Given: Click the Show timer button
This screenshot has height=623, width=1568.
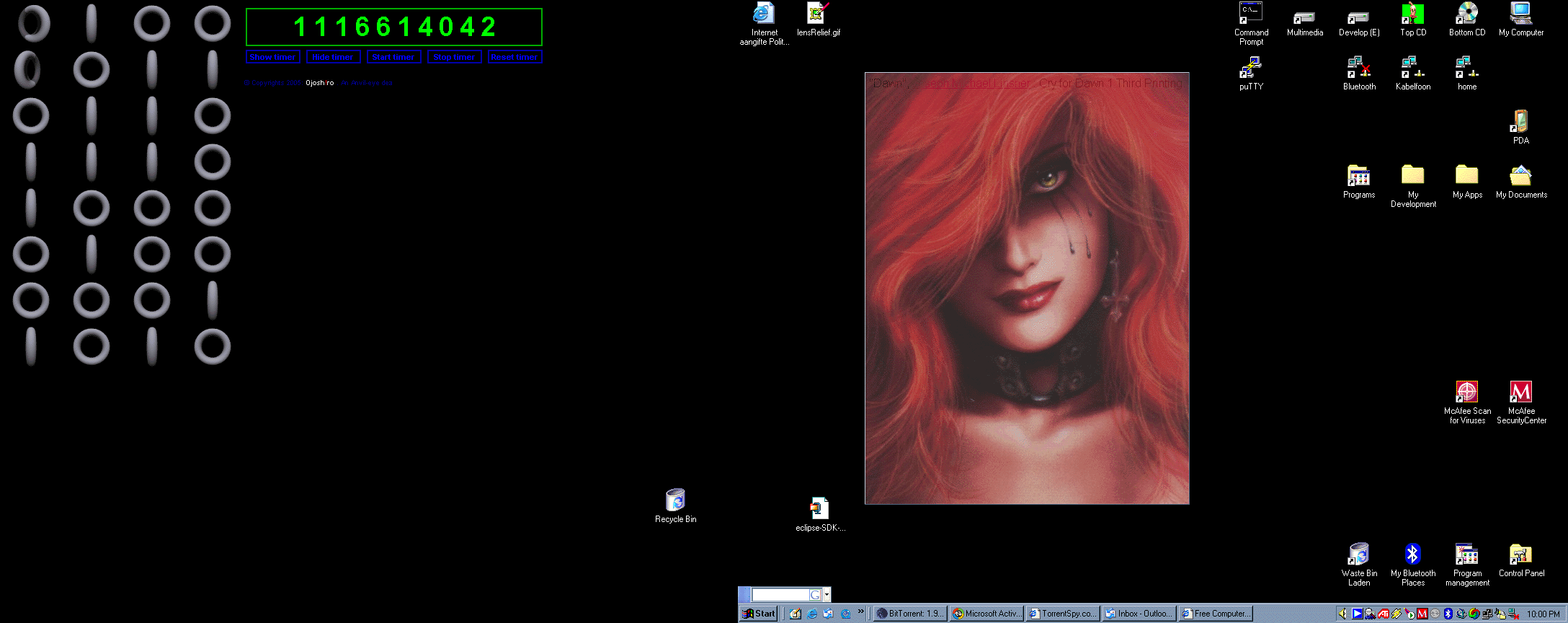Looking at the screenshot, I should tap(272, 57).
